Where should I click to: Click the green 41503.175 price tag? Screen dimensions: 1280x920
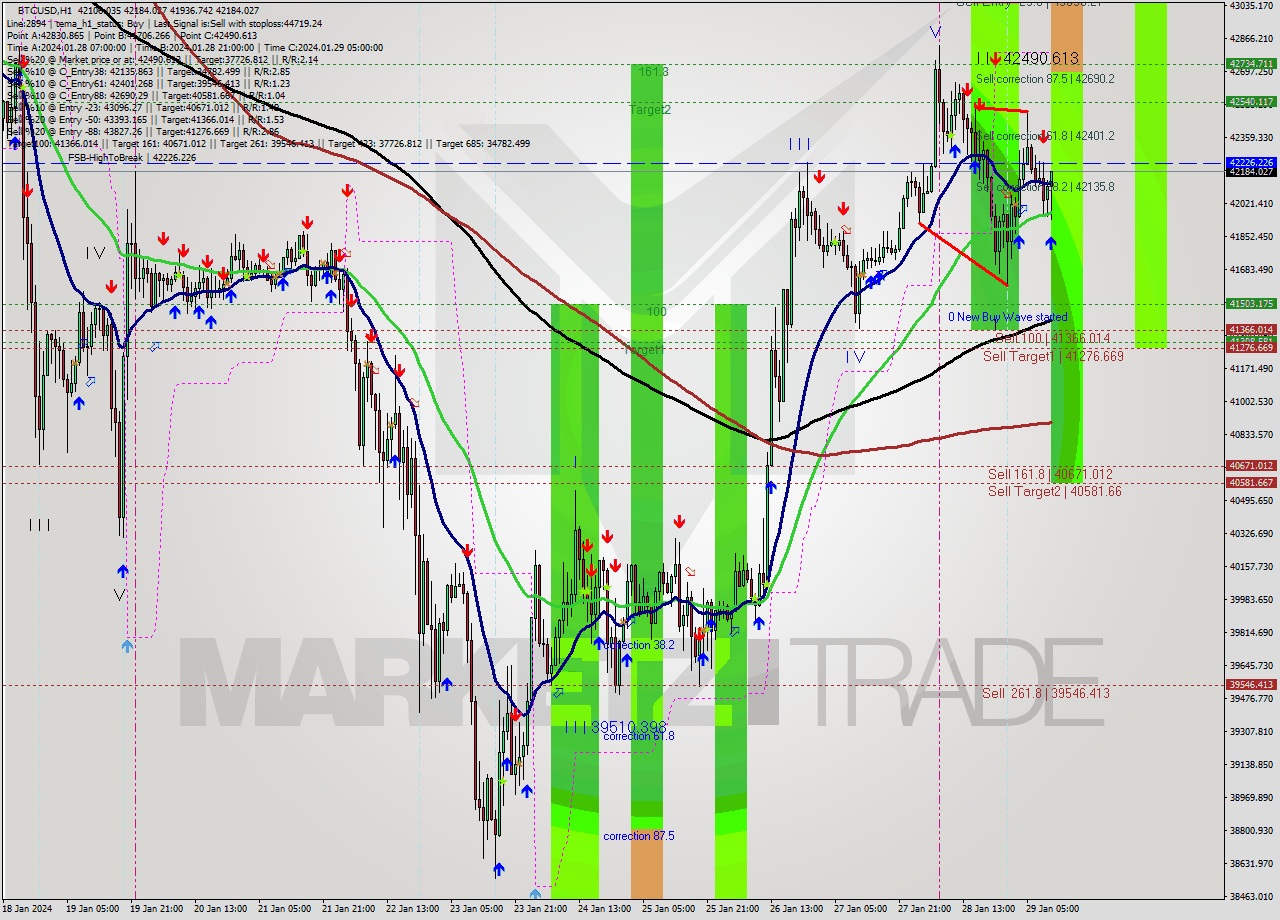click(1250, 303)
